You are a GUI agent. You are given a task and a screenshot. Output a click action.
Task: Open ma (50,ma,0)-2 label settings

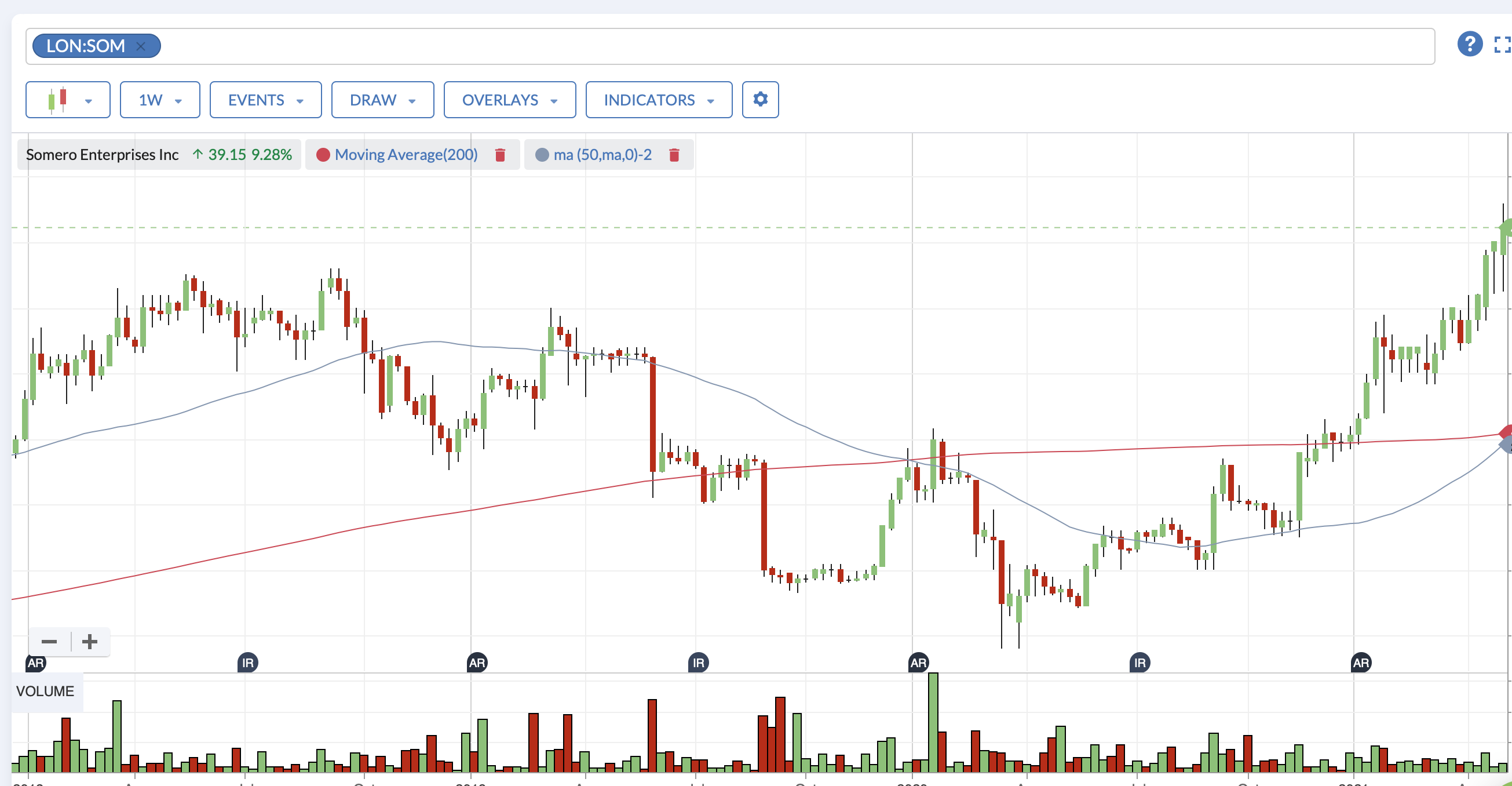point(602,155)
